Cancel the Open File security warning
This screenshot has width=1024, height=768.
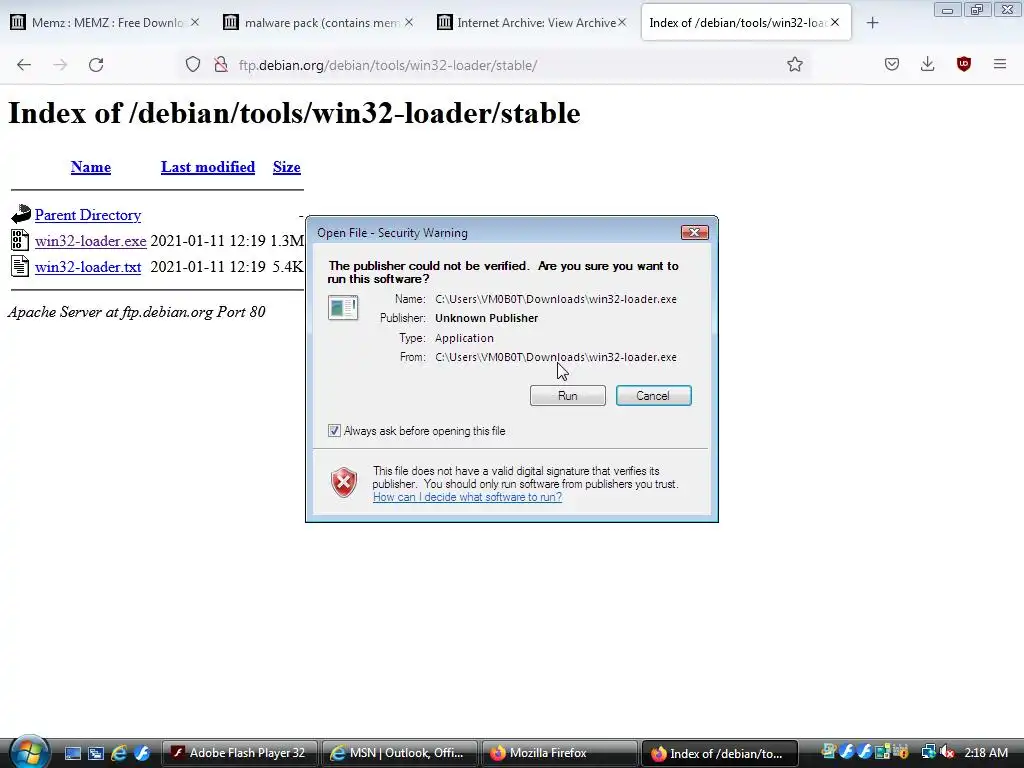[653, 396]
